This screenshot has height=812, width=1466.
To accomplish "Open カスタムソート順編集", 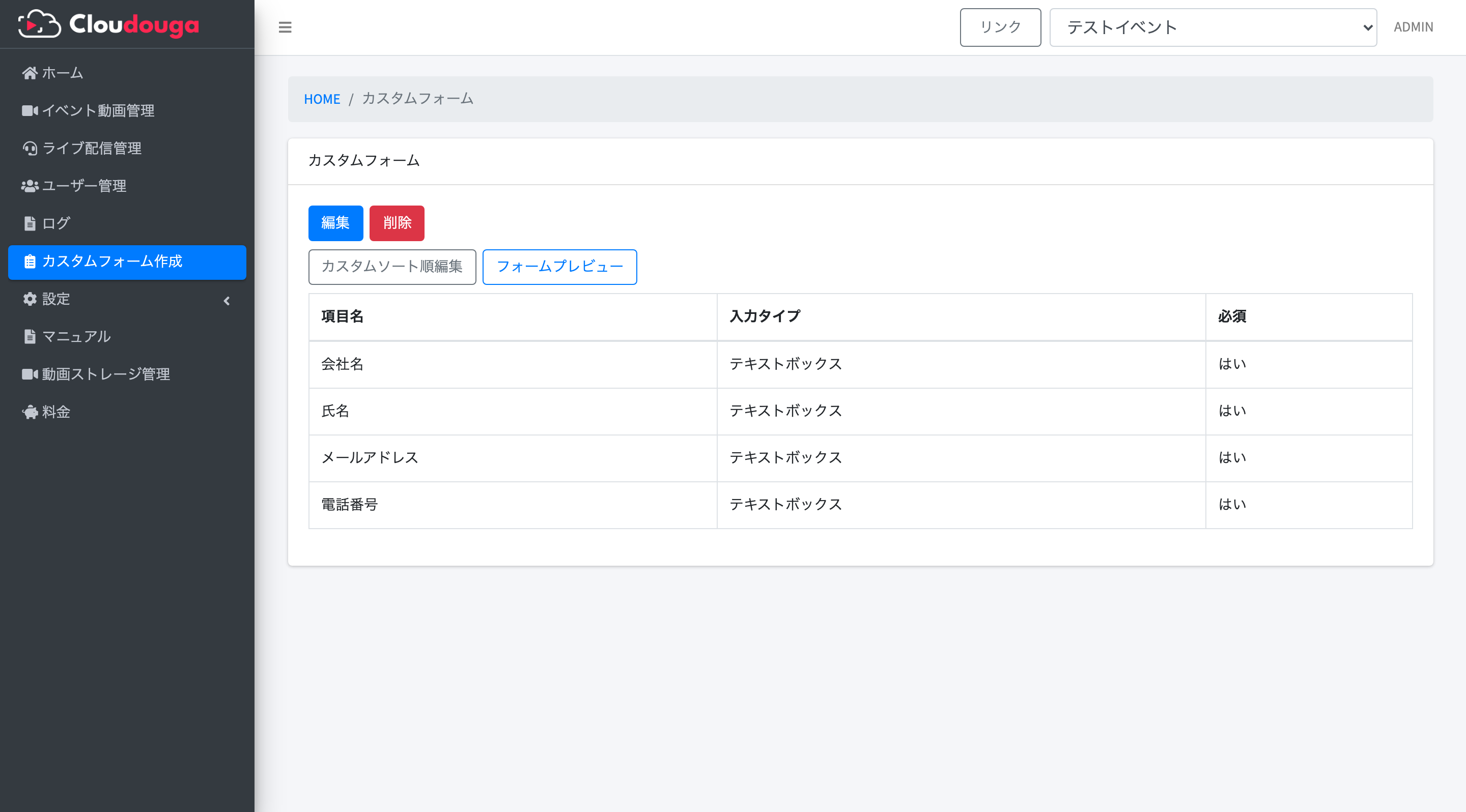I will [x=392, y=267].
